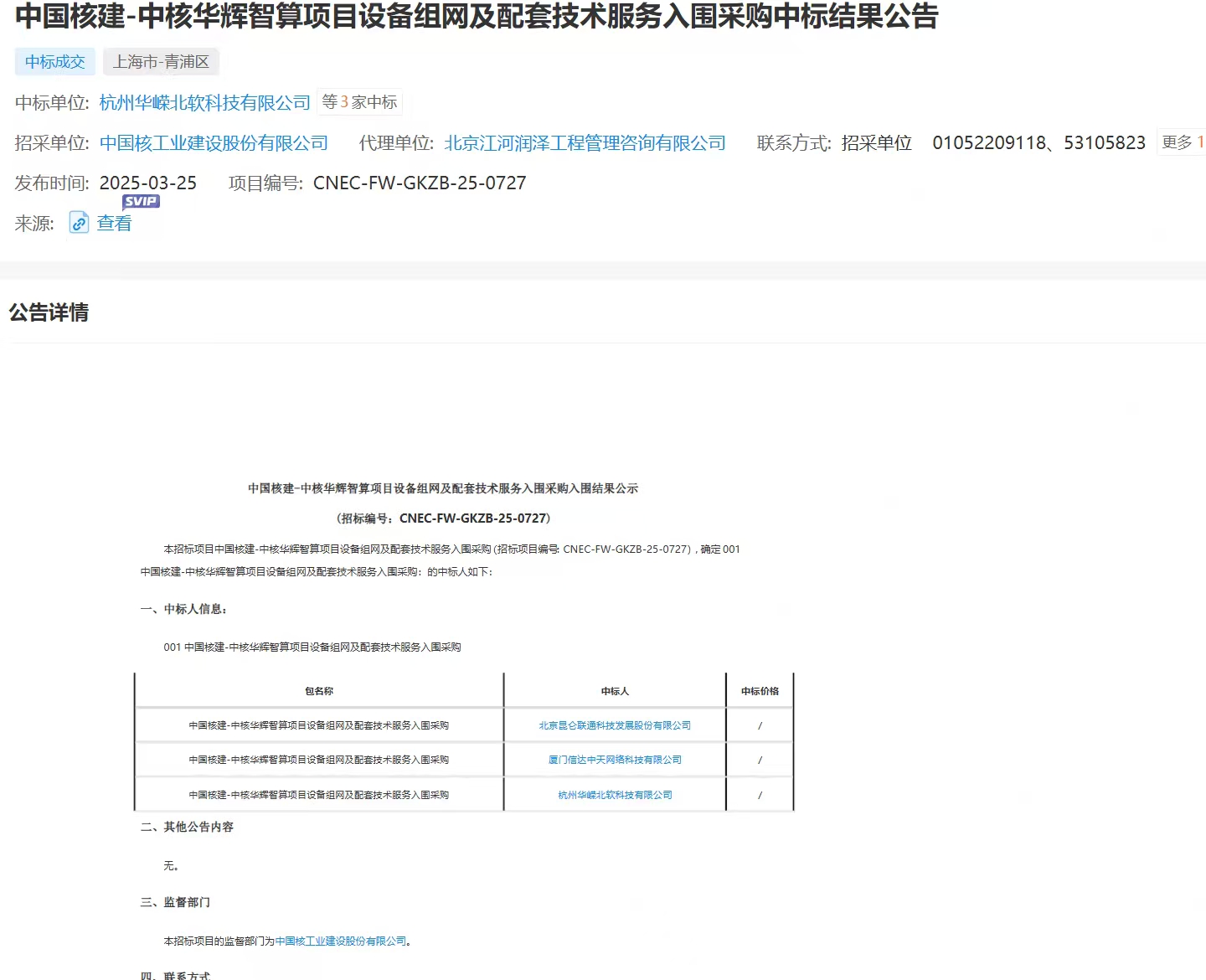Click the price cell for 杭州华嵘北软 row
The width and height of the screenshot is (1206, 980).
(760, 795)
